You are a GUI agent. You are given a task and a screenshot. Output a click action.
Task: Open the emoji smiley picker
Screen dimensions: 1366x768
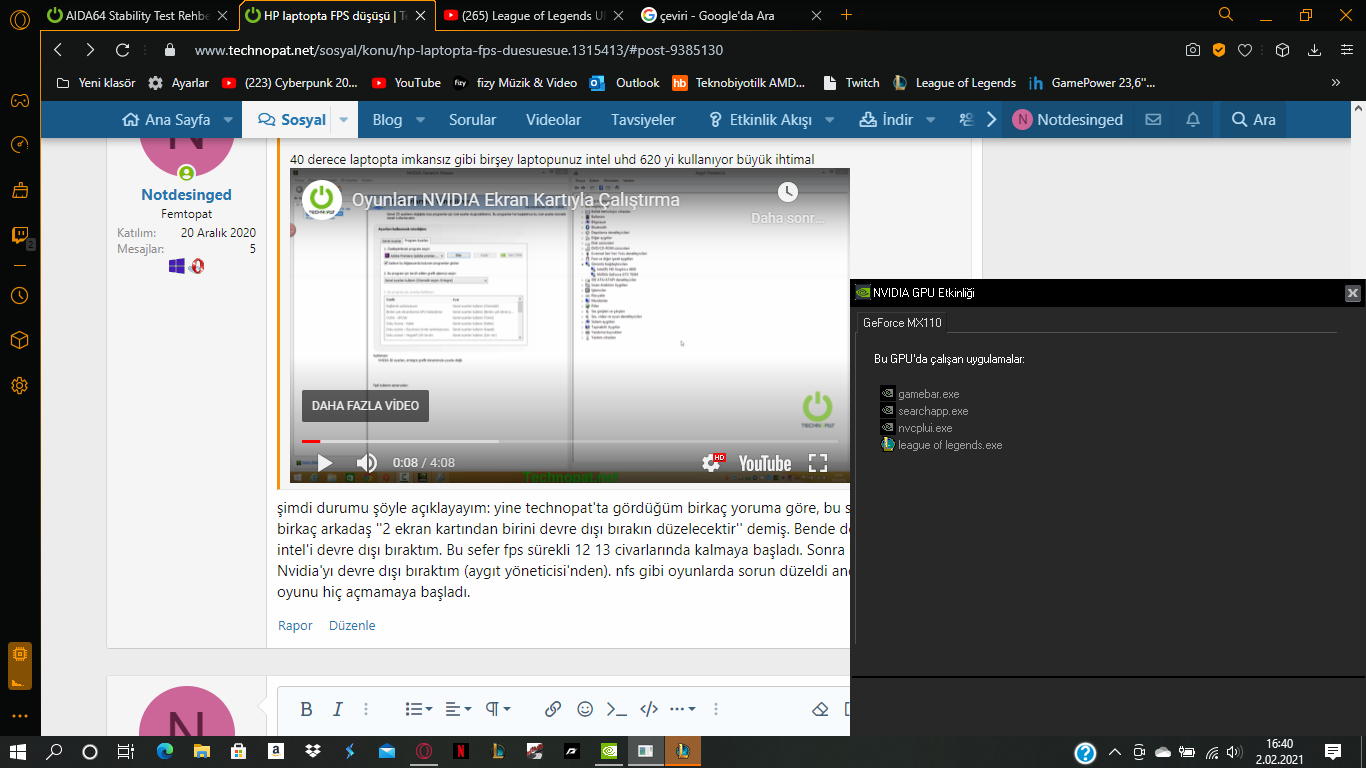pos(585,709)
